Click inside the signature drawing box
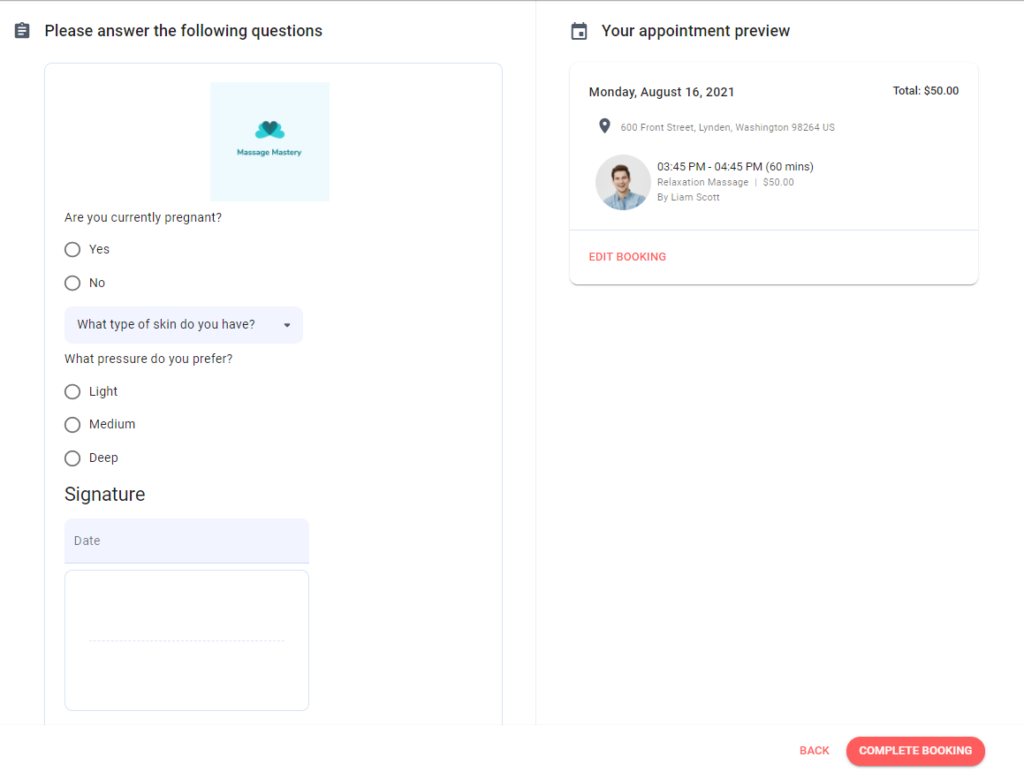1024x772 pixels. (187, 640)
